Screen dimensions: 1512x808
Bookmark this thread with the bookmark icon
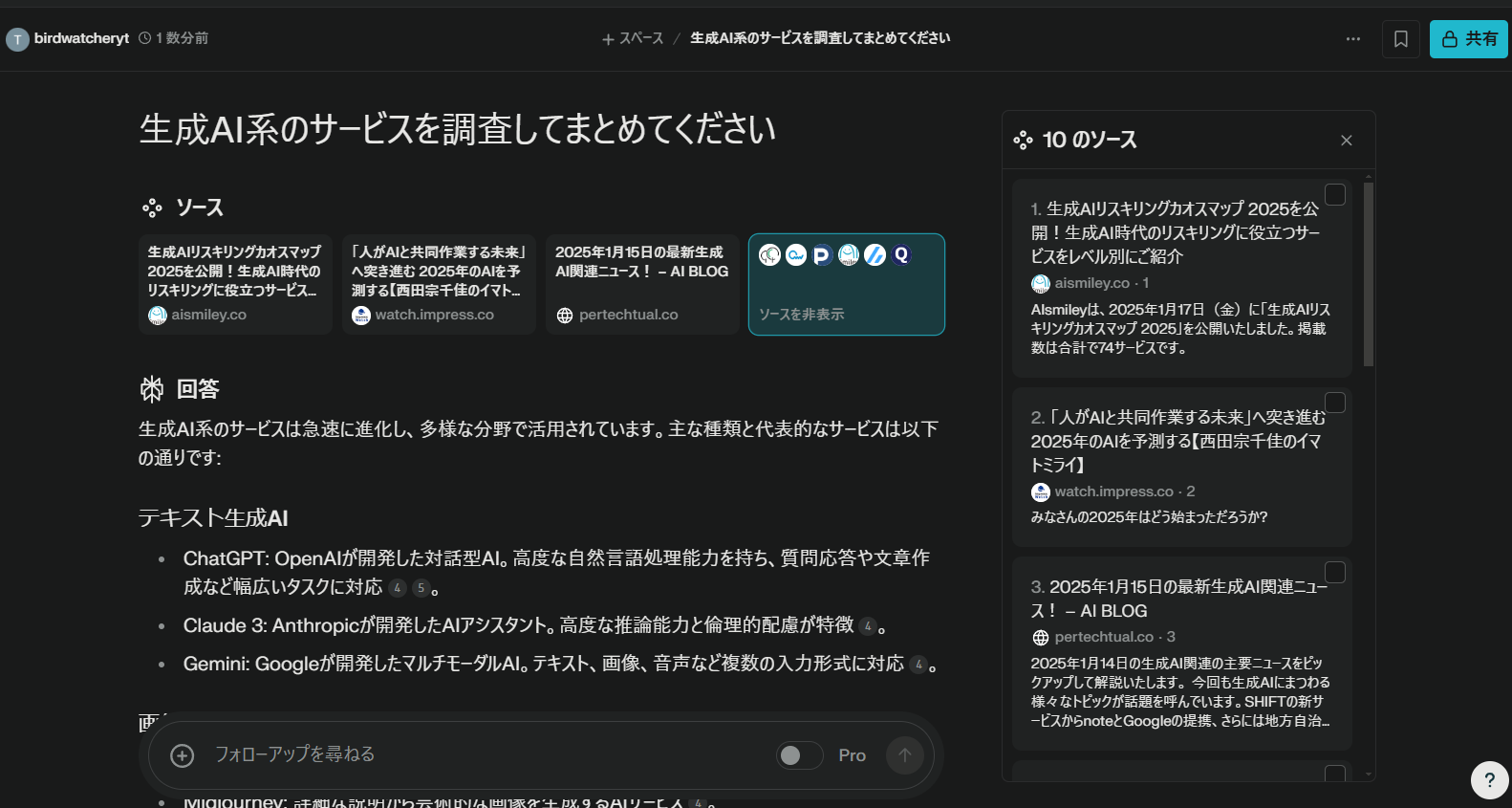point(1401,39)
